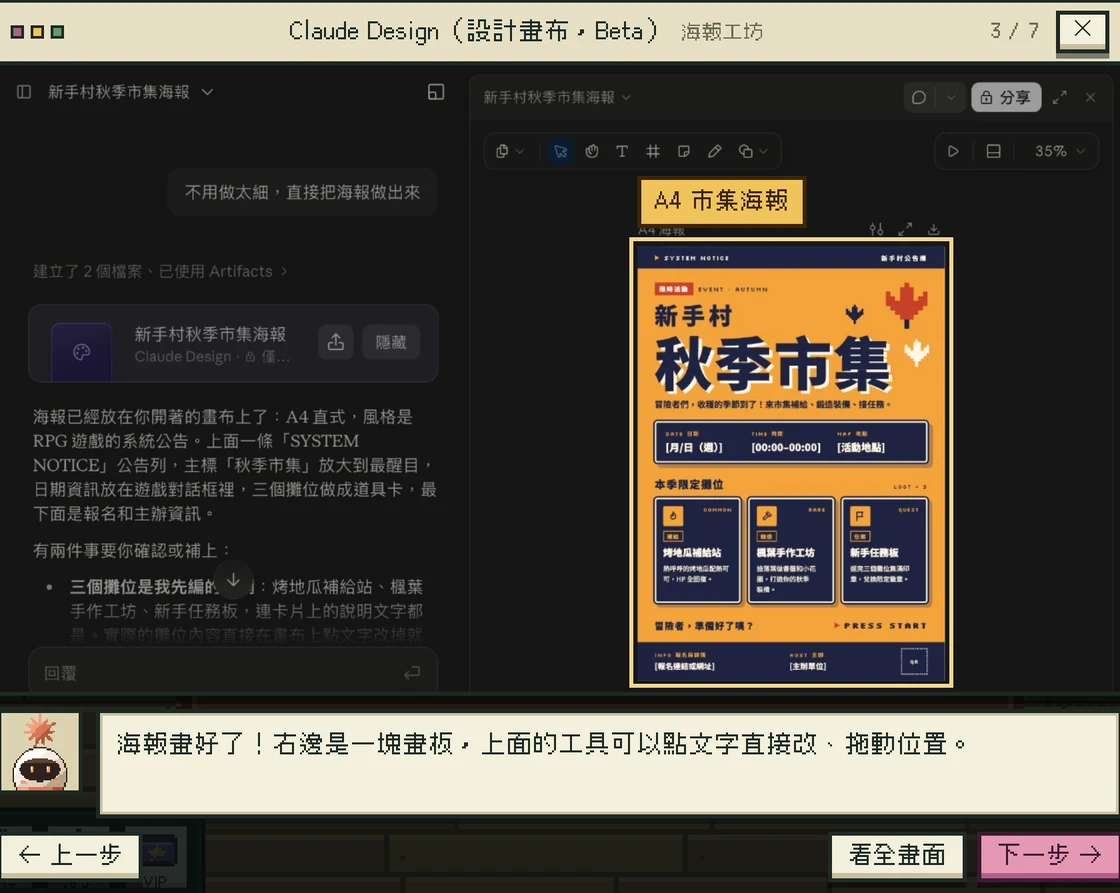Expand the poster frame icon
This screenshot has height=893, width=1120.
point(905,229)
